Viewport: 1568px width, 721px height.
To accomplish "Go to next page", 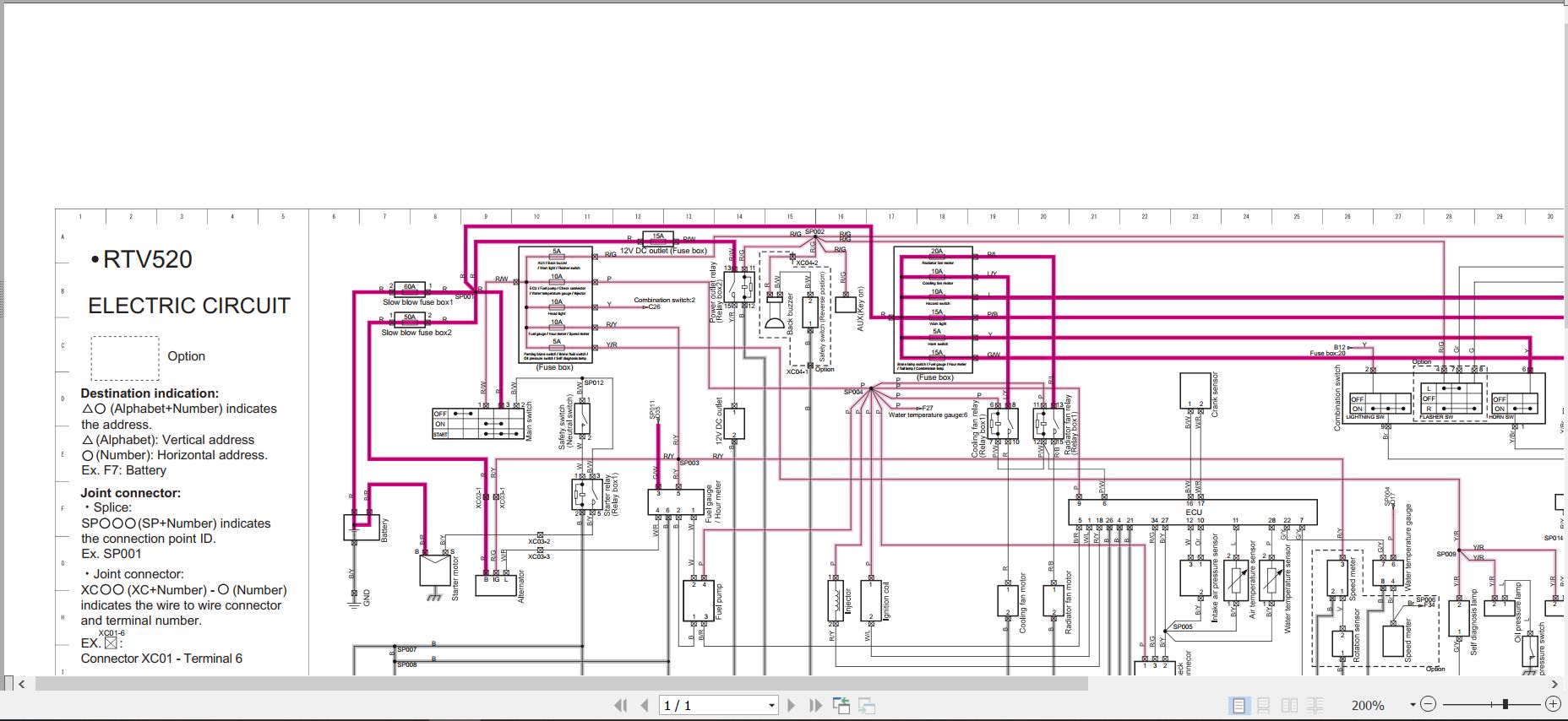I will 792,705.
